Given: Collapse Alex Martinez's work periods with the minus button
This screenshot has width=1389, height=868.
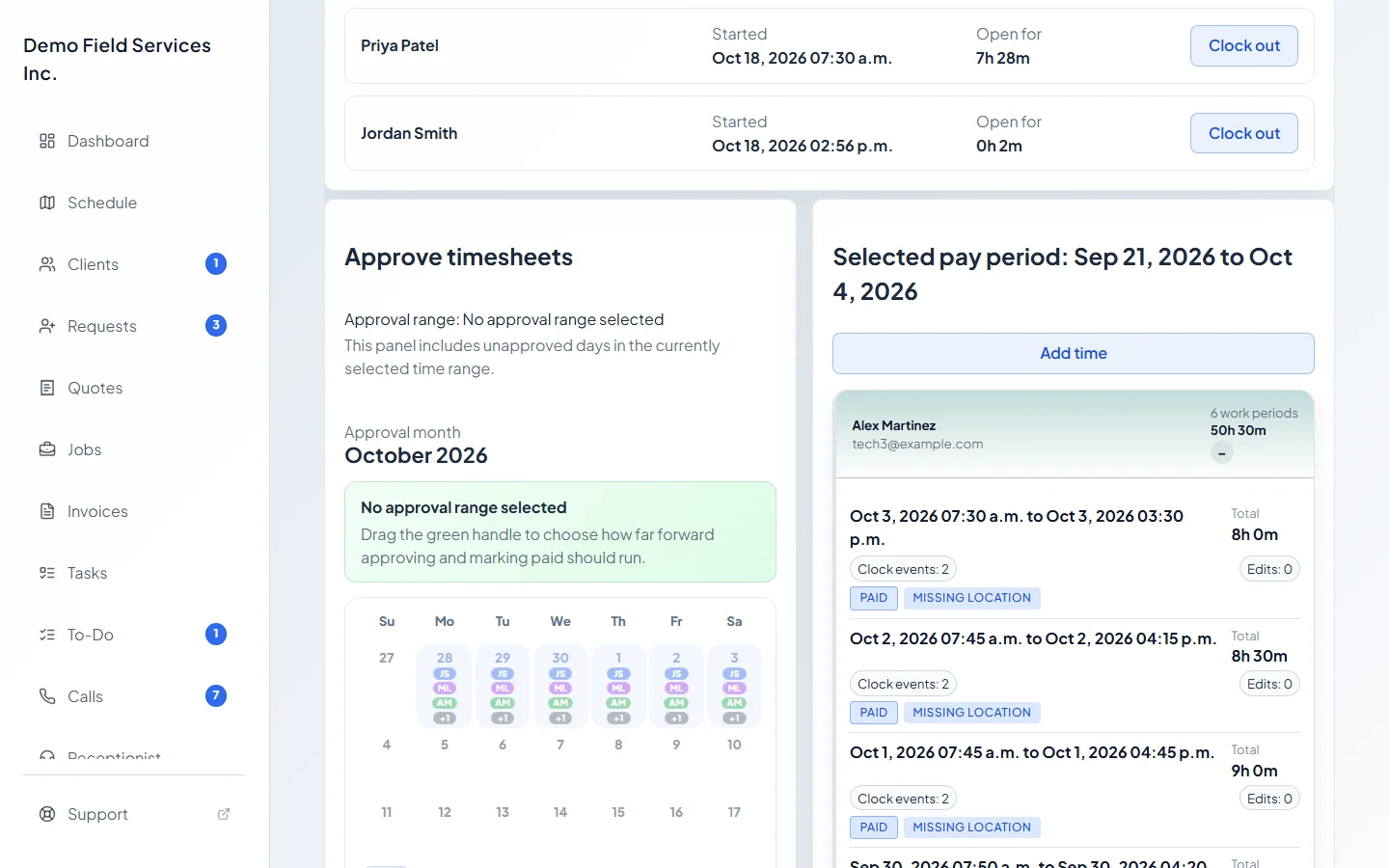Looking at the screenshot, I should click(x=1222, y=453).
